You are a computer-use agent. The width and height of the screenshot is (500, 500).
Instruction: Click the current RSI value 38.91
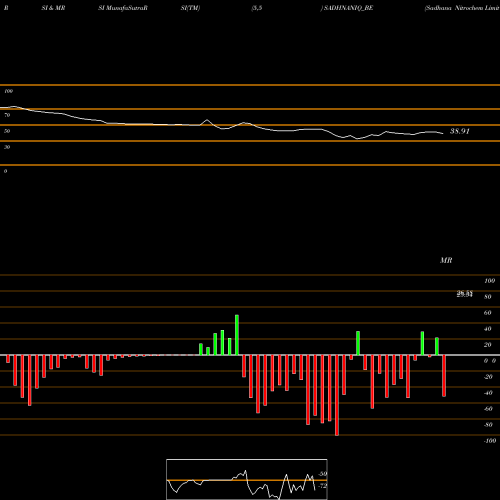pyautogui.click(x=460, y=131)
